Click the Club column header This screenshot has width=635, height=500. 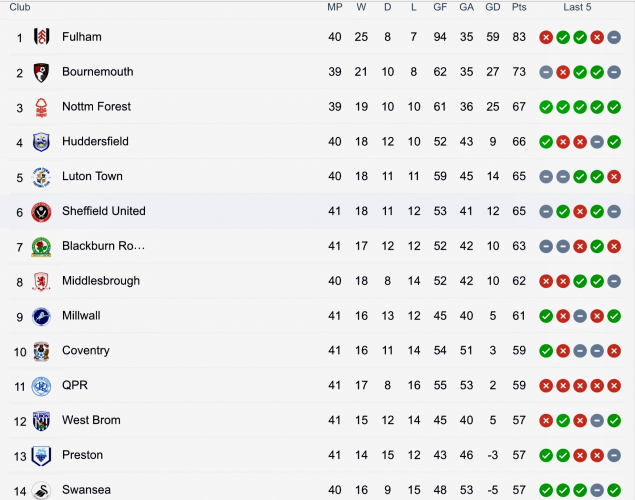(20, 7)
